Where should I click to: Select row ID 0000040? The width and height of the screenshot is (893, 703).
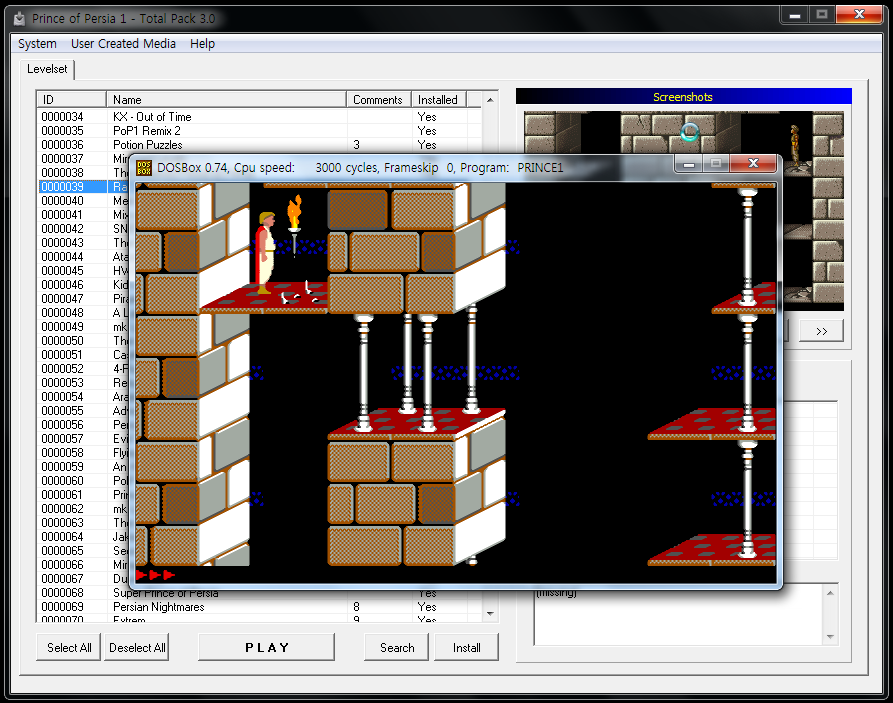tap(62, 201)
